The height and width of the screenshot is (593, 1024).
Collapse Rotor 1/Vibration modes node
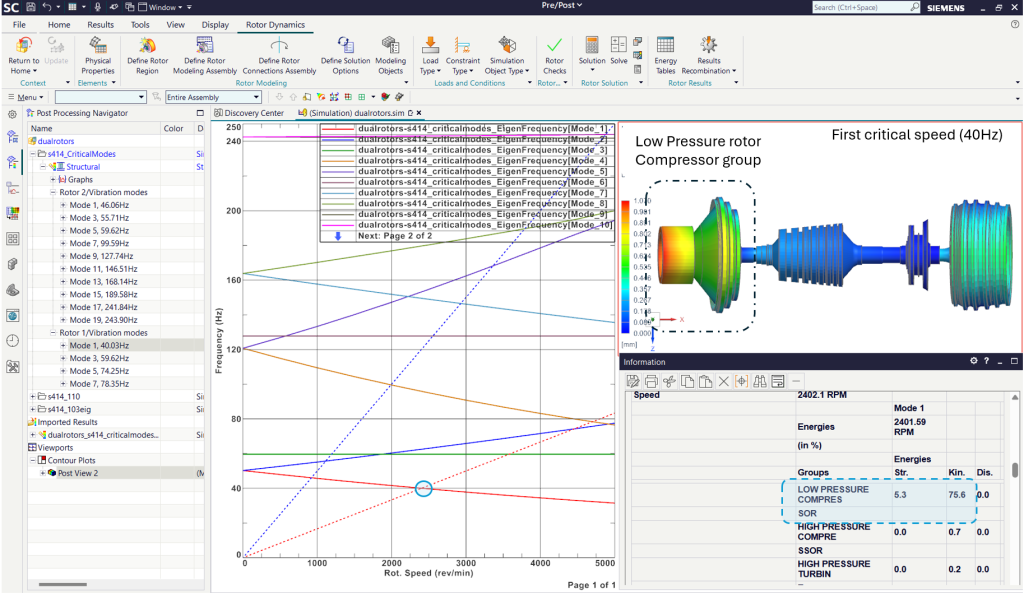click(x=53, y=333)
